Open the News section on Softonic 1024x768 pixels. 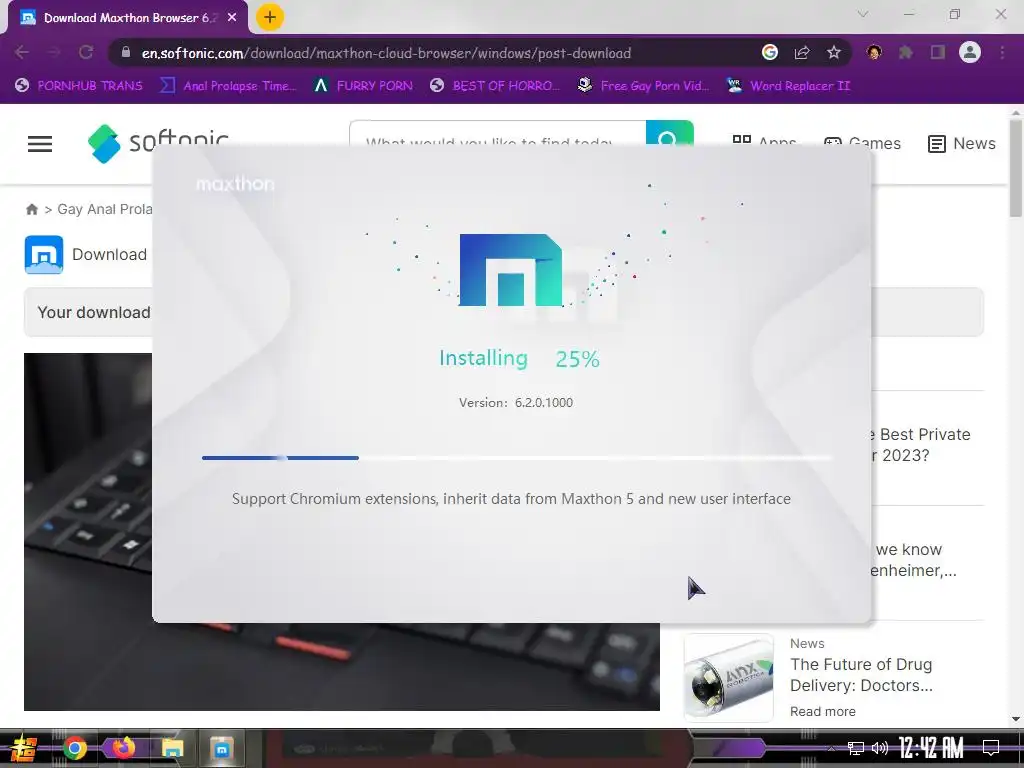click(961, 143)
